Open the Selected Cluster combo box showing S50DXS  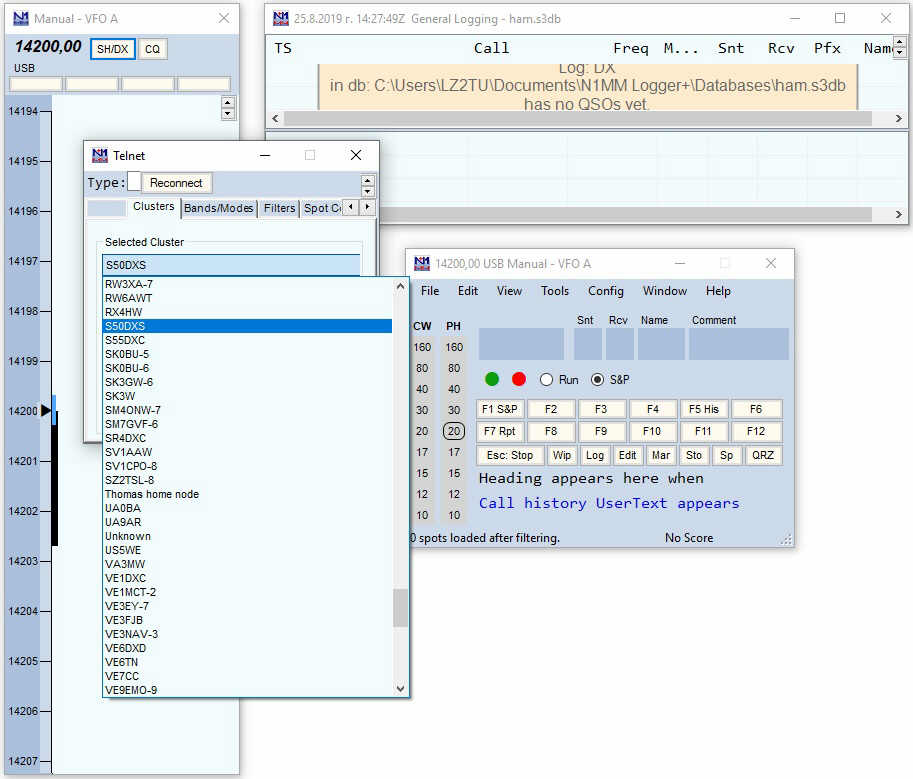pyautogui.click(x=231, y=265)
